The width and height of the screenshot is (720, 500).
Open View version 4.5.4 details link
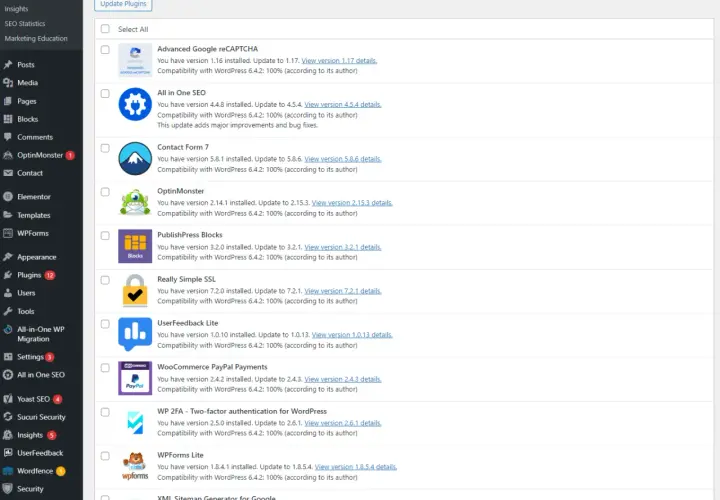point(343,105)
